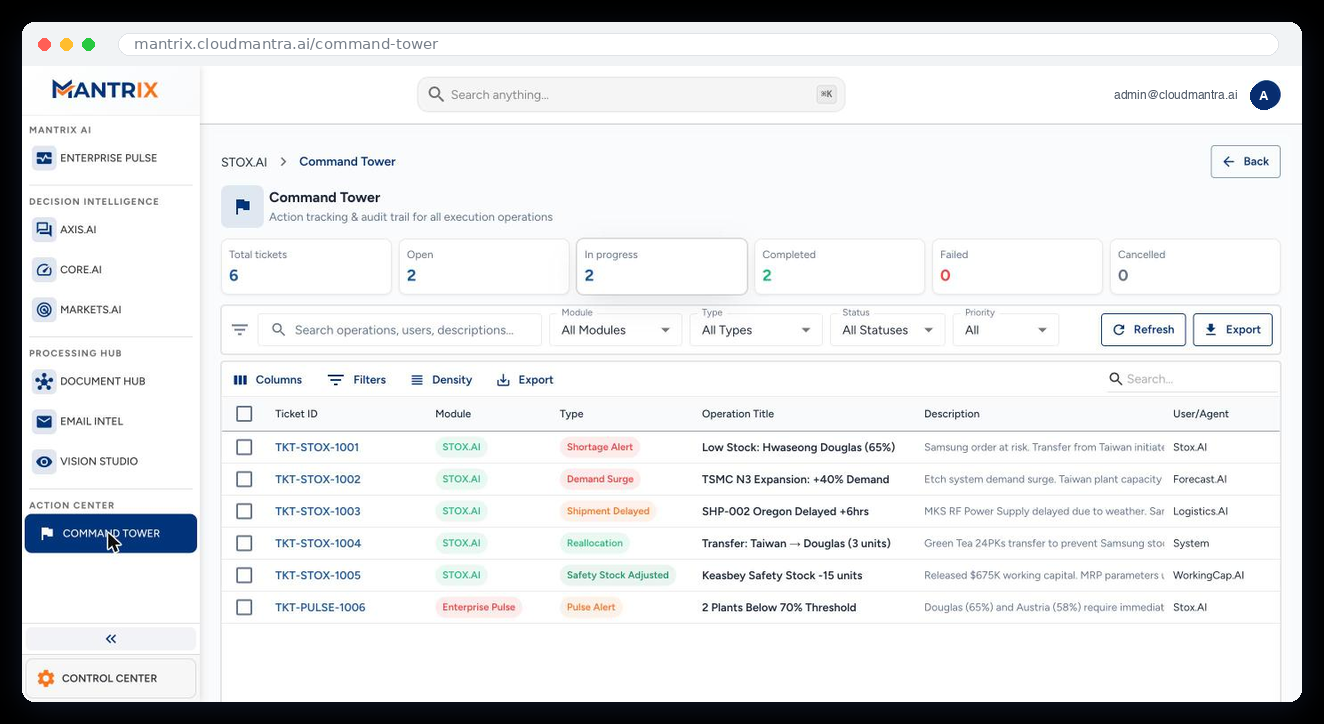This screenshot has width=1324, height=724.
Task: Open the table Filters panel
Action: click(357, 380)
